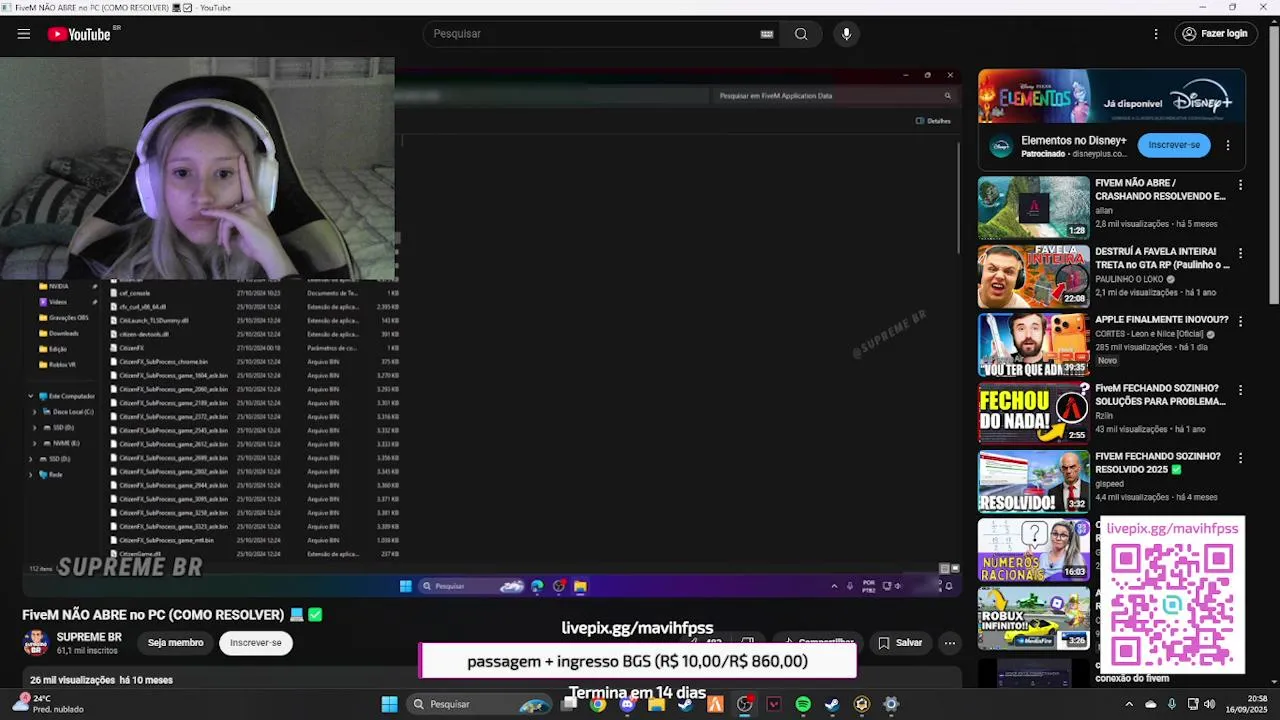Open File Explorer from the taskbar
This screenshot has height=720, width=1280.
click(x=656, y=704)
